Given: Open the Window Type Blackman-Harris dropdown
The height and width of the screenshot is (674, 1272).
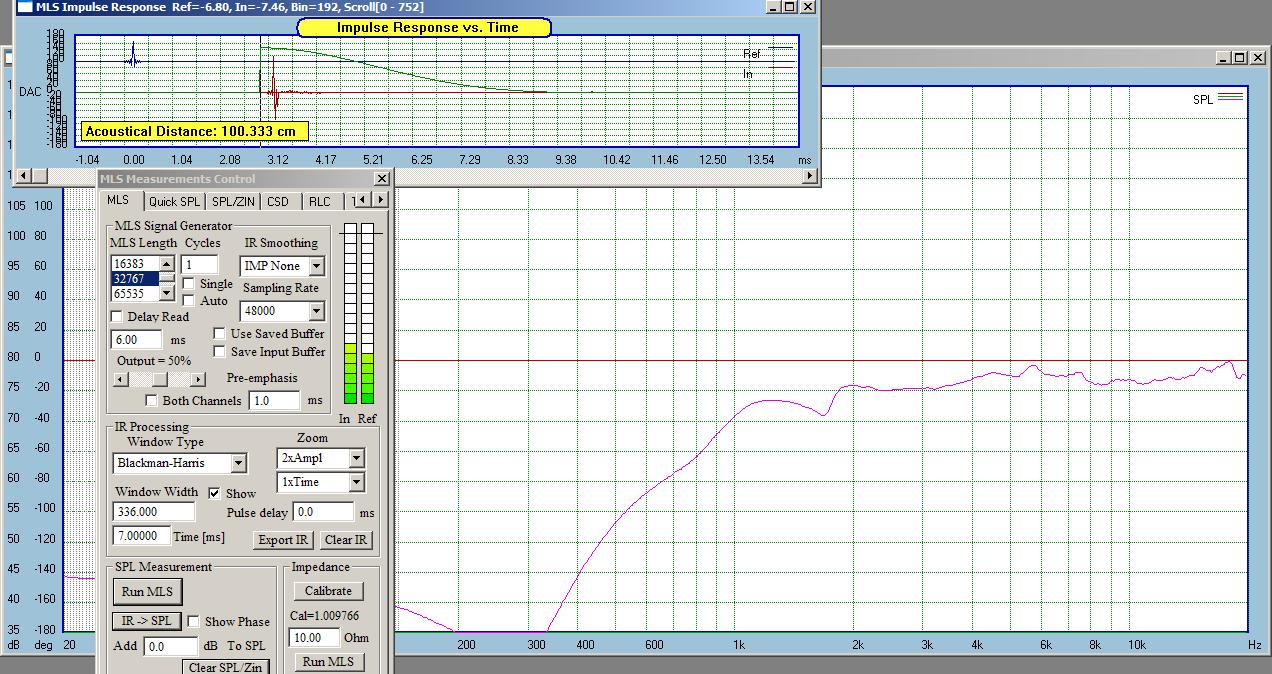Looking at the screenshot, I should coord(238,463).
